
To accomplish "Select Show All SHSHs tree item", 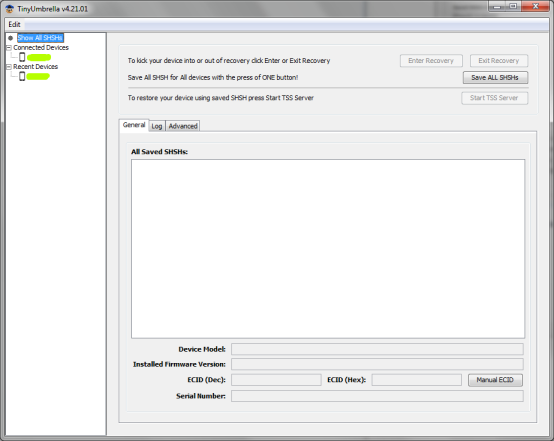I will point(40,38).
